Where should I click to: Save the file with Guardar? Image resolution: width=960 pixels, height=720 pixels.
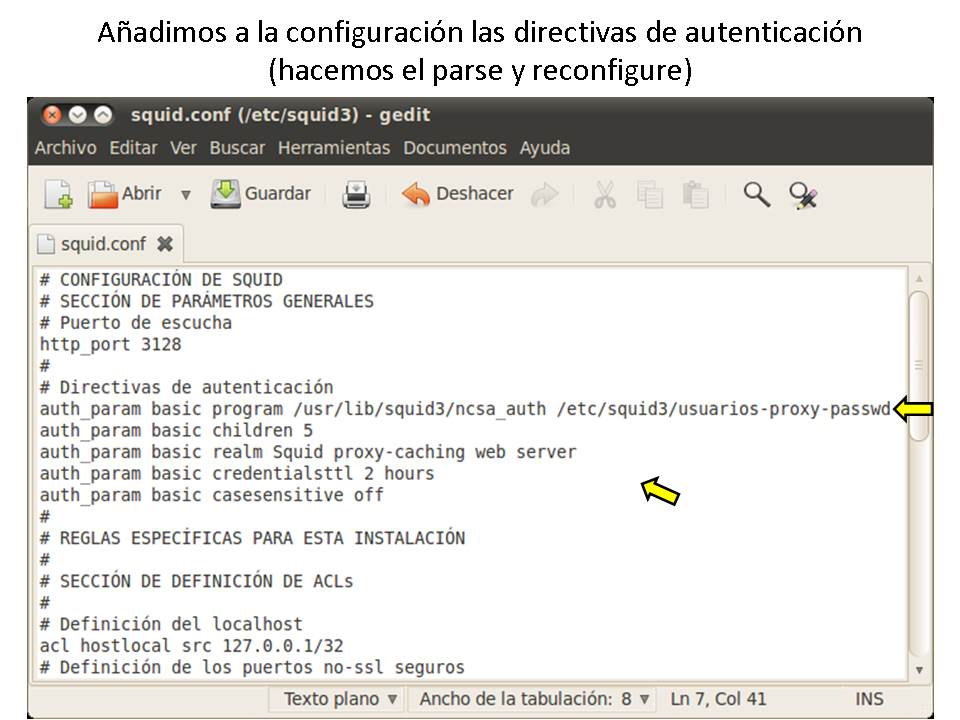pos(261,194)
